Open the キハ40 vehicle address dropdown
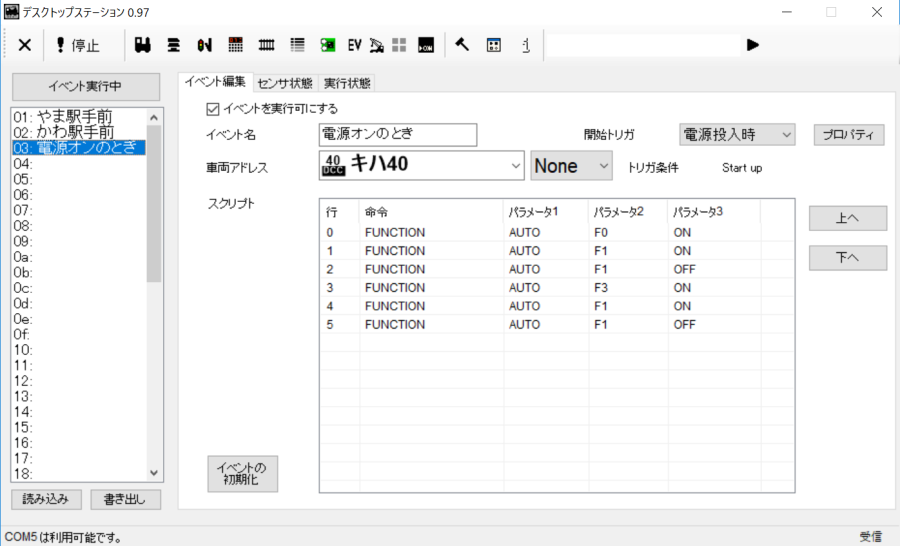 421,165
